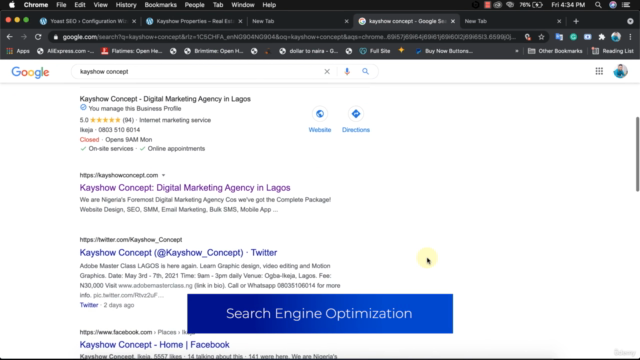Click the Grammarly extension icon

[573, 37]
